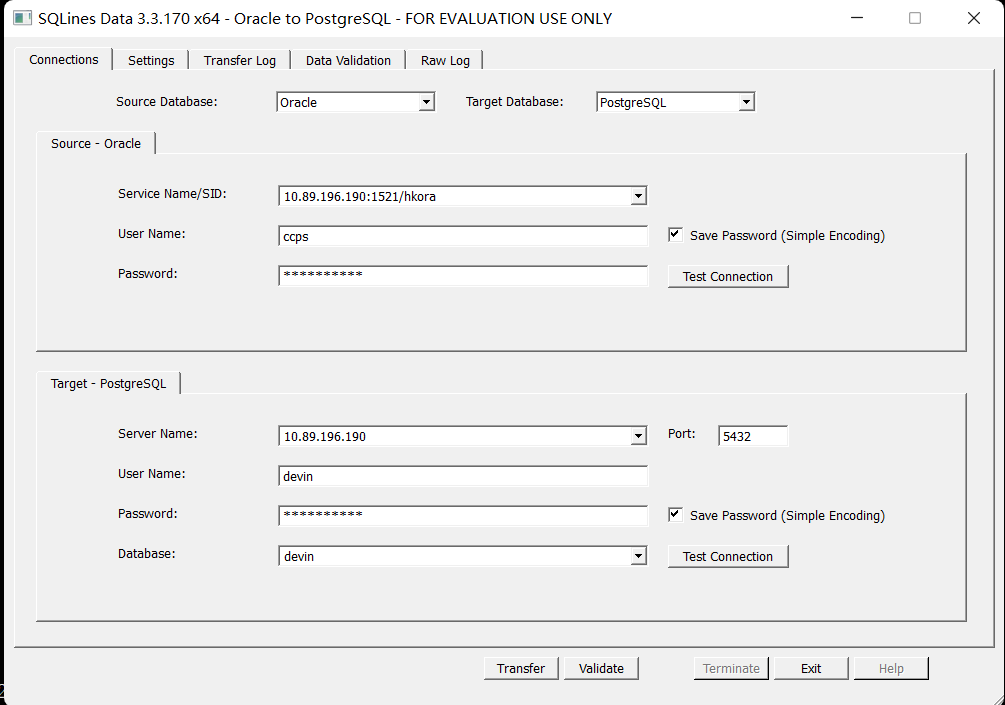Viewport: 1005px width, 705px height.
Task: Focus the target Password field
Action: point(463,516)
